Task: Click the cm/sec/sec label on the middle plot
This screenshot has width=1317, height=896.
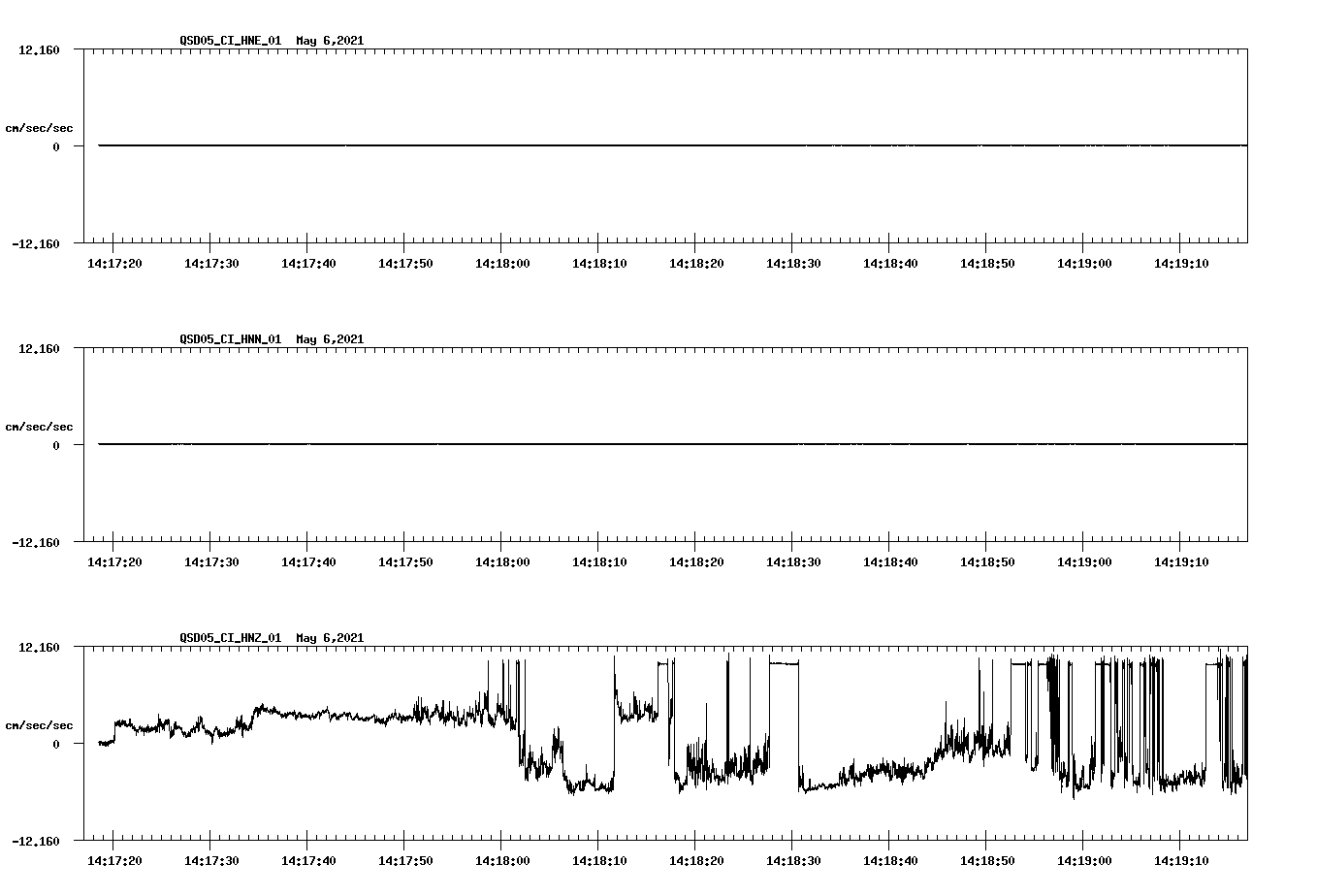Action: click(x=41, y=426)
